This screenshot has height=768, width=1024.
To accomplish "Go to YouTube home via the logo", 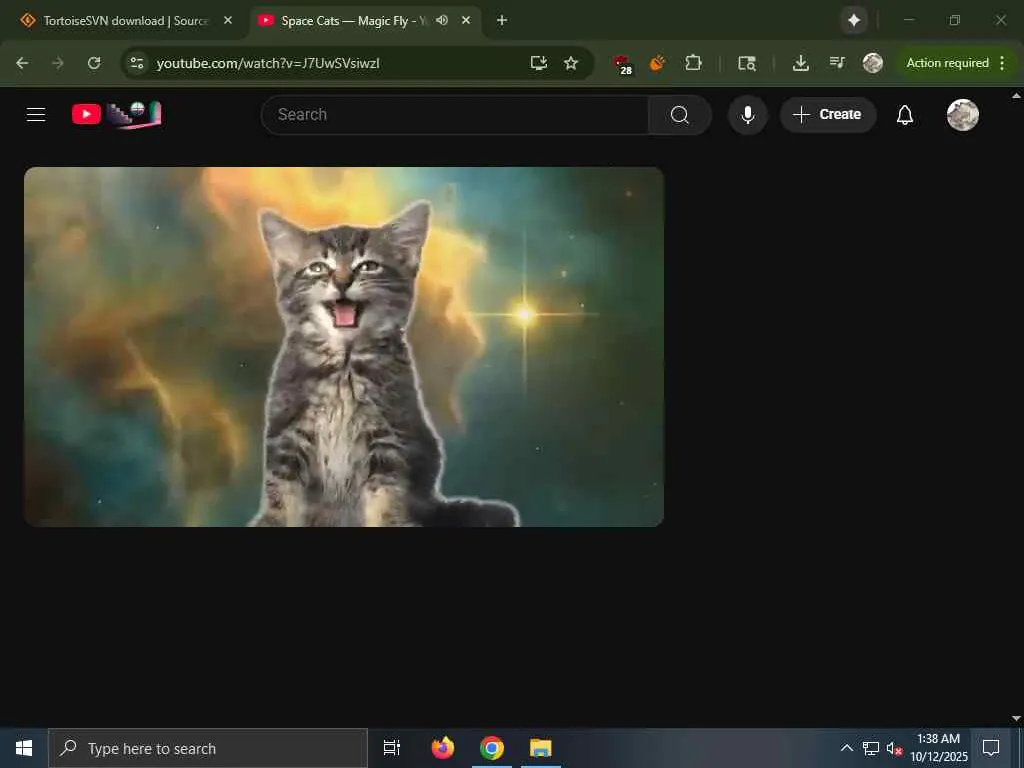I will point(116,115).
